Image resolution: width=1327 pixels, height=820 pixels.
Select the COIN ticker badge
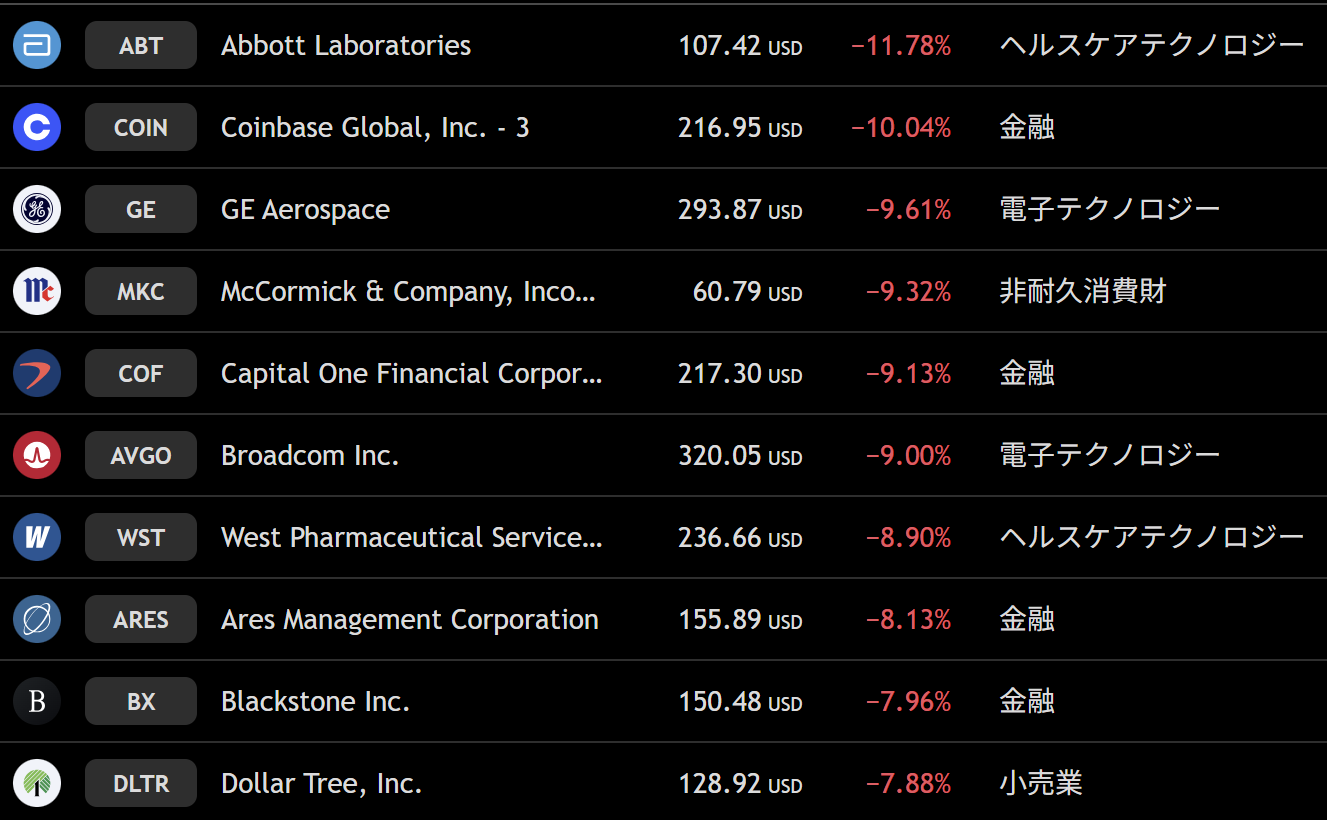click(x=141, y=128)
